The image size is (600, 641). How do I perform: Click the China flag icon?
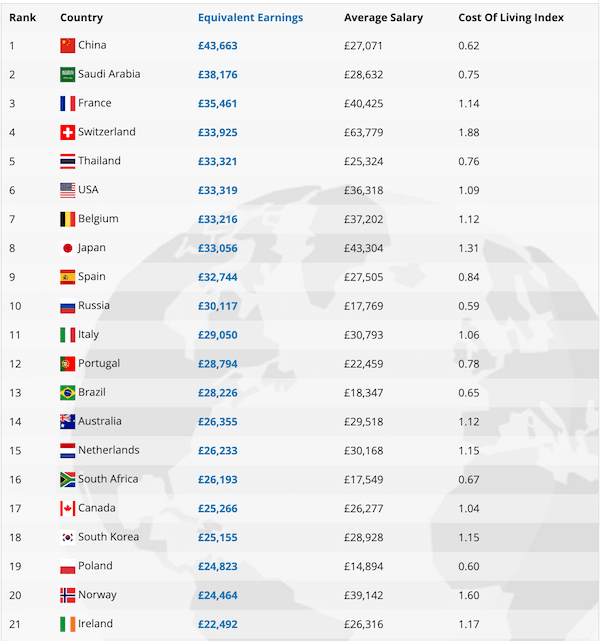pyautogui.click(x=67, y=46)
